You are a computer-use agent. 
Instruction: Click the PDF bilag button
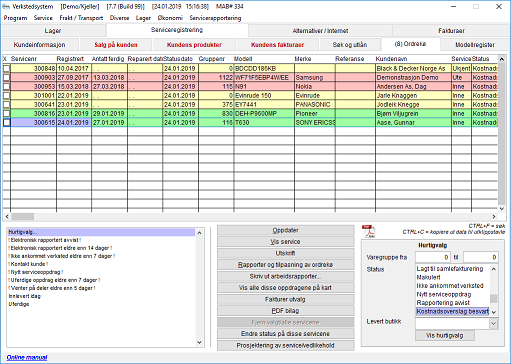point(285,311)
